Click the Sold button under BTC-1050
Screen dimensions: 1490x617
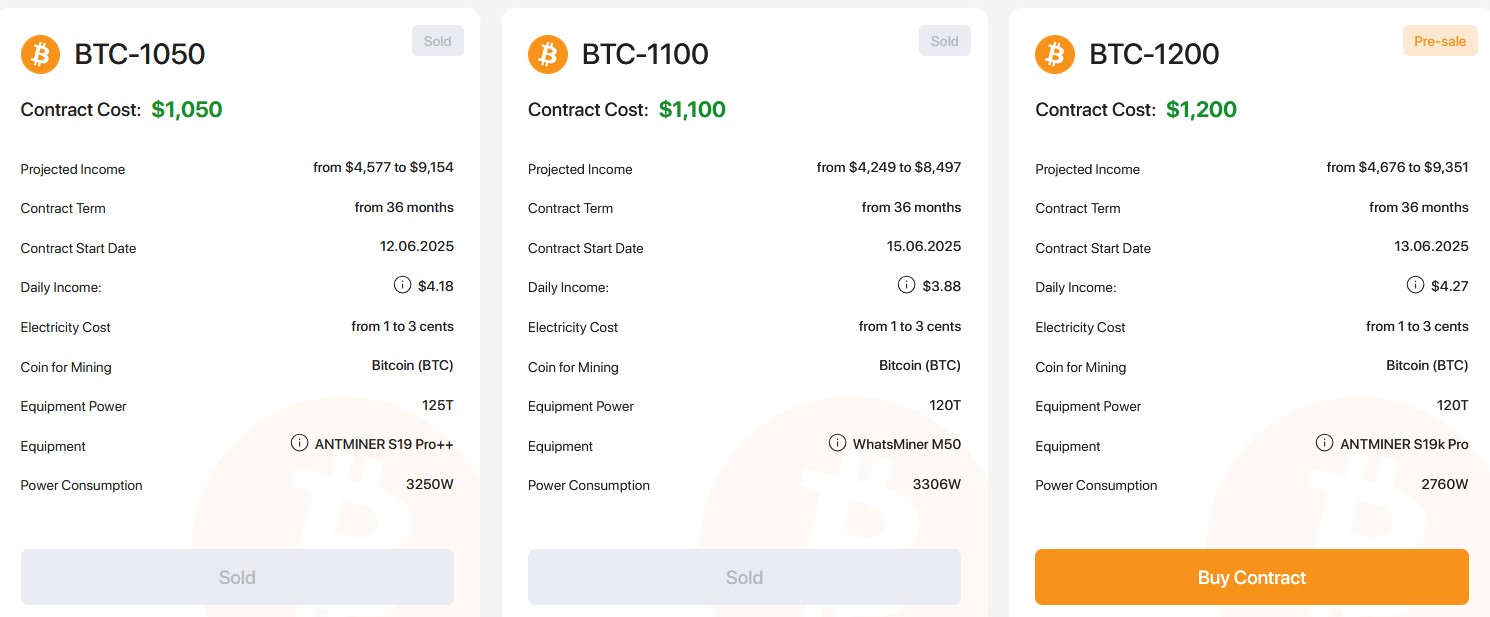click(237, 577)
